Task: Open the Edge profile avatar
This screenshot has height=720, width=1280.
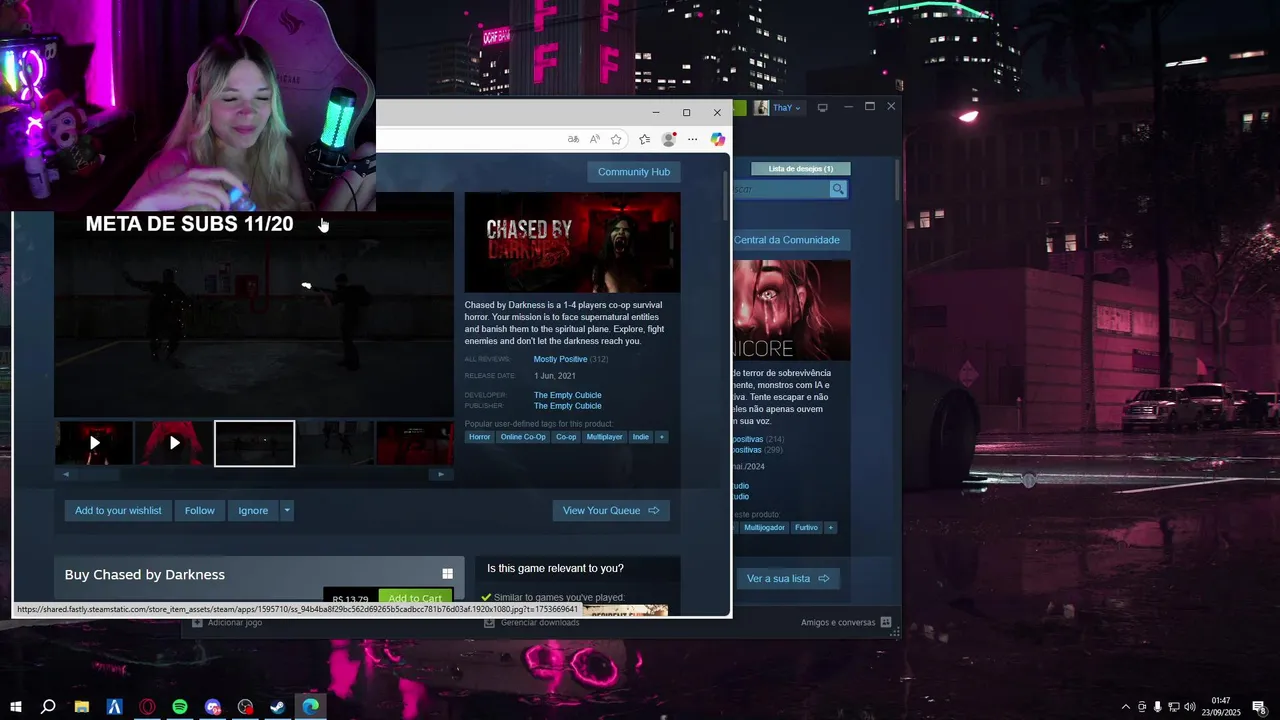Action: point(669,139)
